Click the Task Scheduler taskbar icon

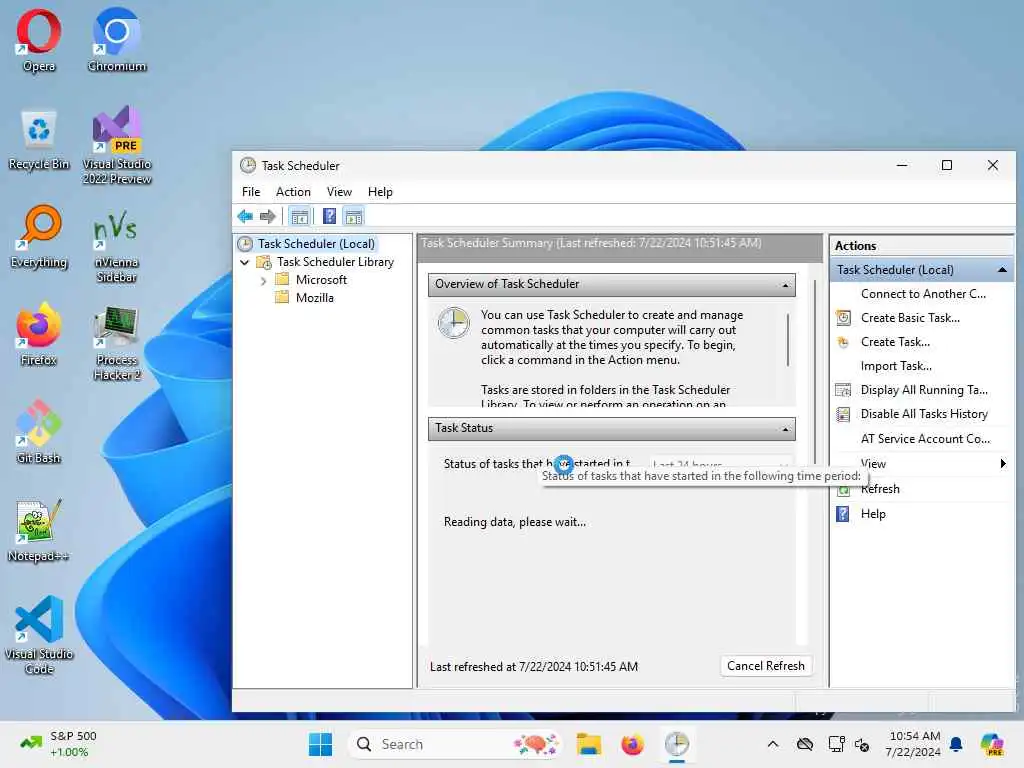pyautogui.click(x=677, y=744)
